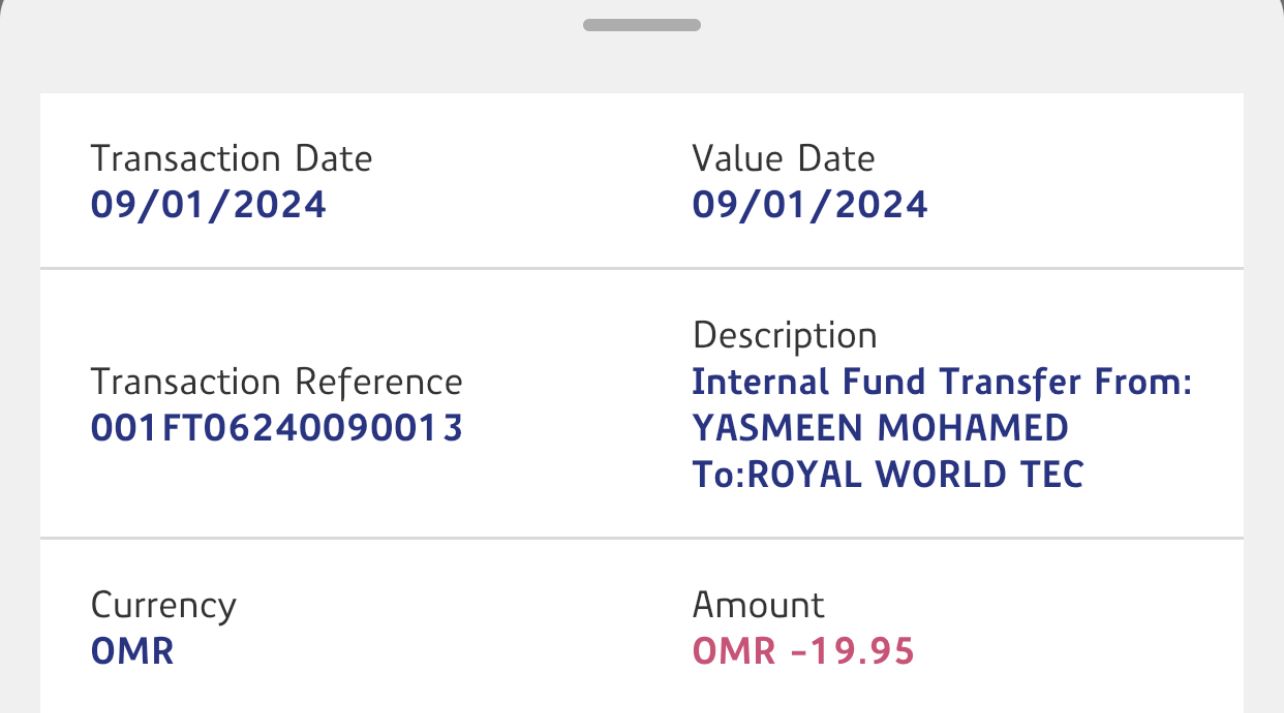Click the Transaction Date label
This screenshot has width=1284, height=713.
[x=231, y=159]
